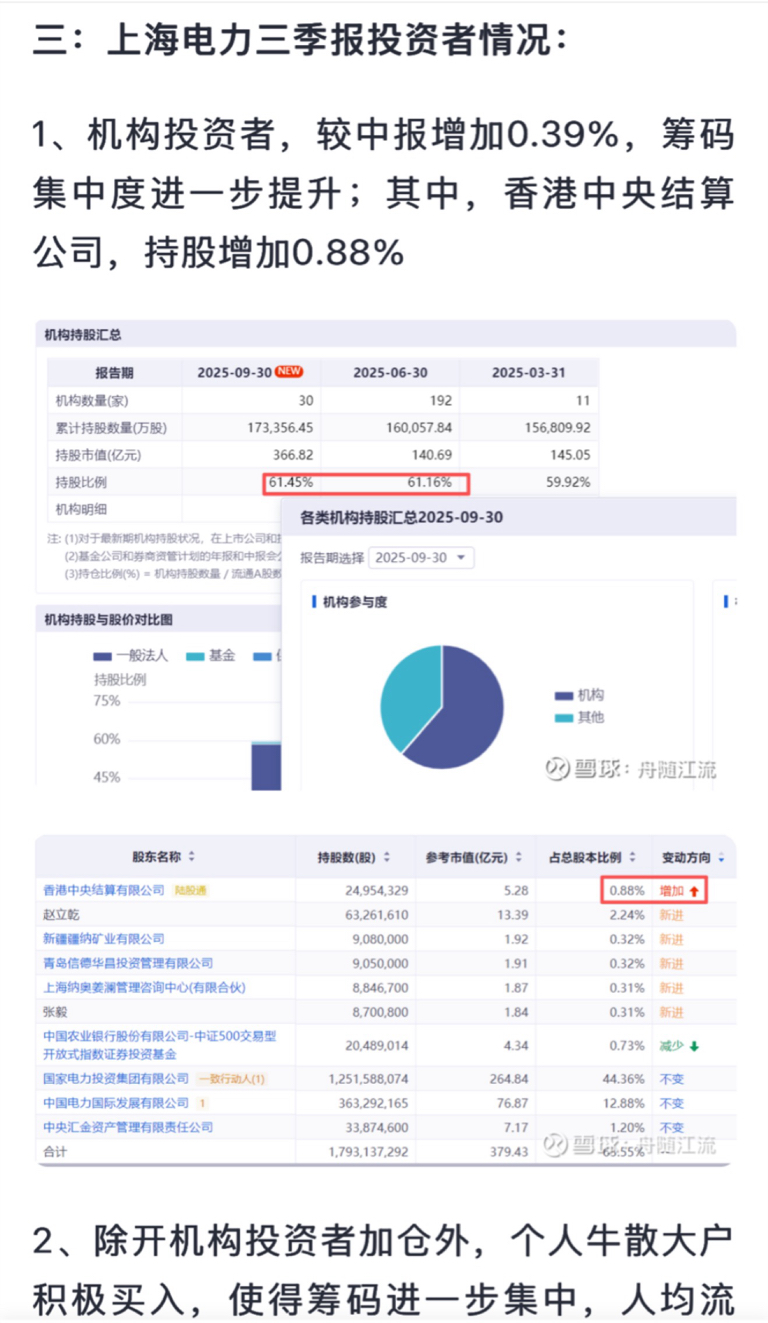Screen dimensions: 768x1323
Task: Open 香港中央结算有限公司 shareholder link
Action: click(x=104, y=890)
